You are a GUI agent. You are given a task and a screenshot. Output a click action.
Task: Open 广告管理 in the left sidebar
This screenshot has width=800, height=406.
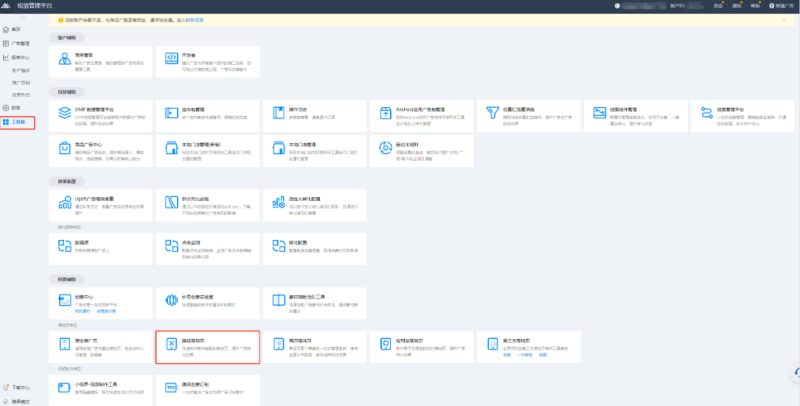click(x=20, y=44)
